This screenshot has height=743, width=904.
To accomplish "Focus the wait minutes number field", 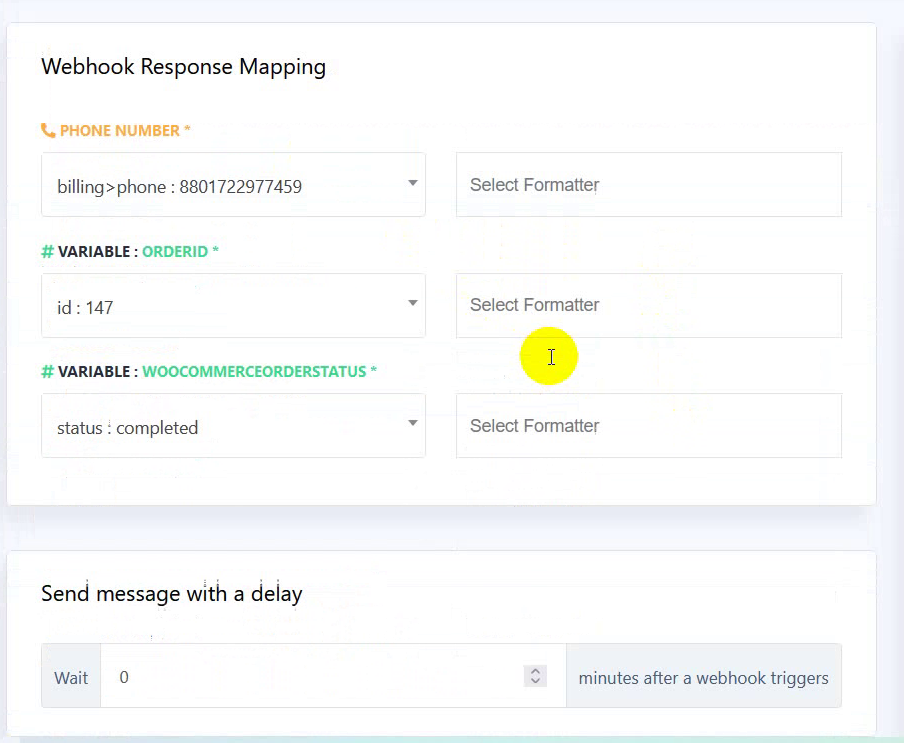I will [333, 676].
